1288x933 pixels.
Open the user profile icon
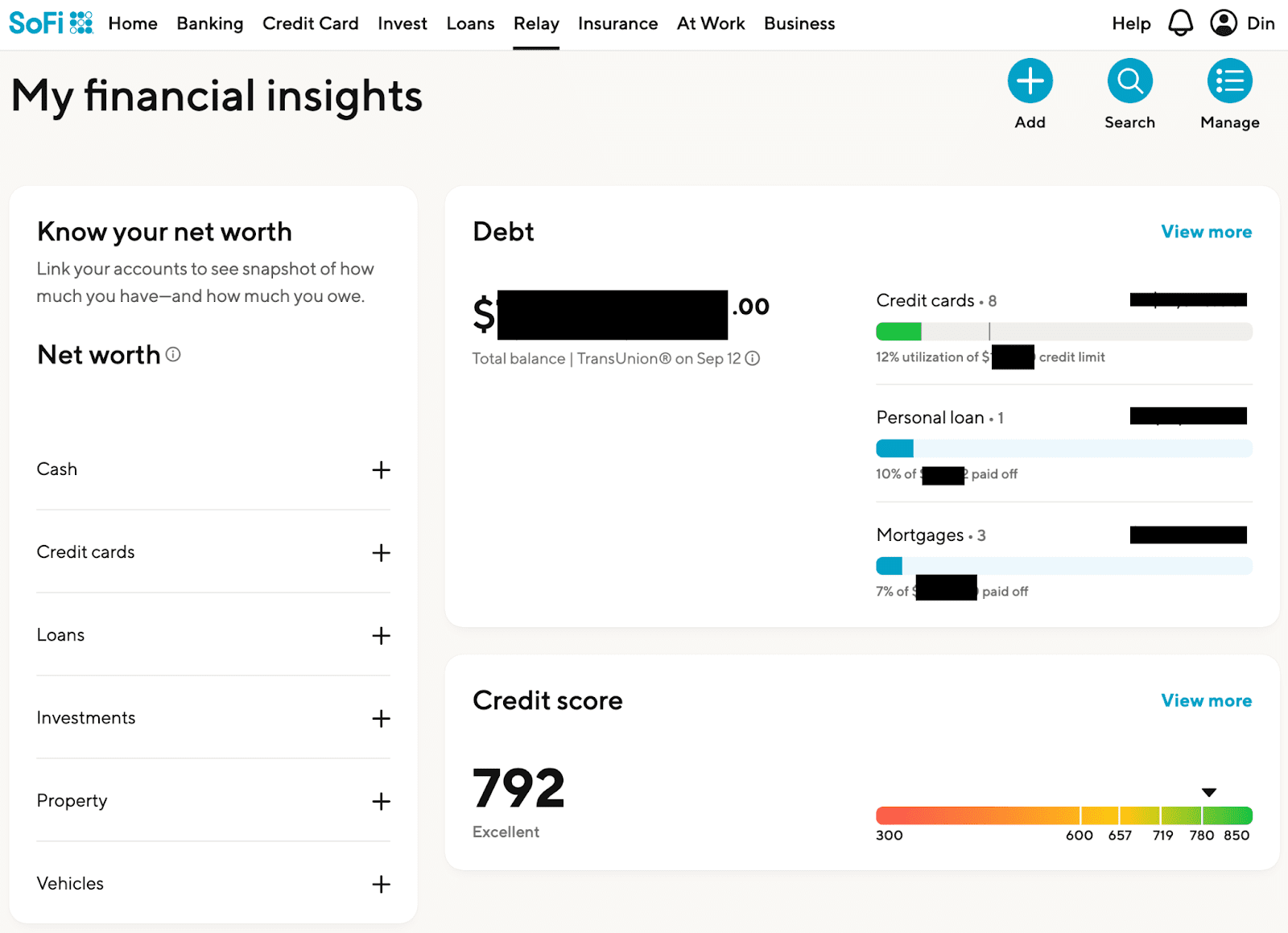click(1223, 23)
